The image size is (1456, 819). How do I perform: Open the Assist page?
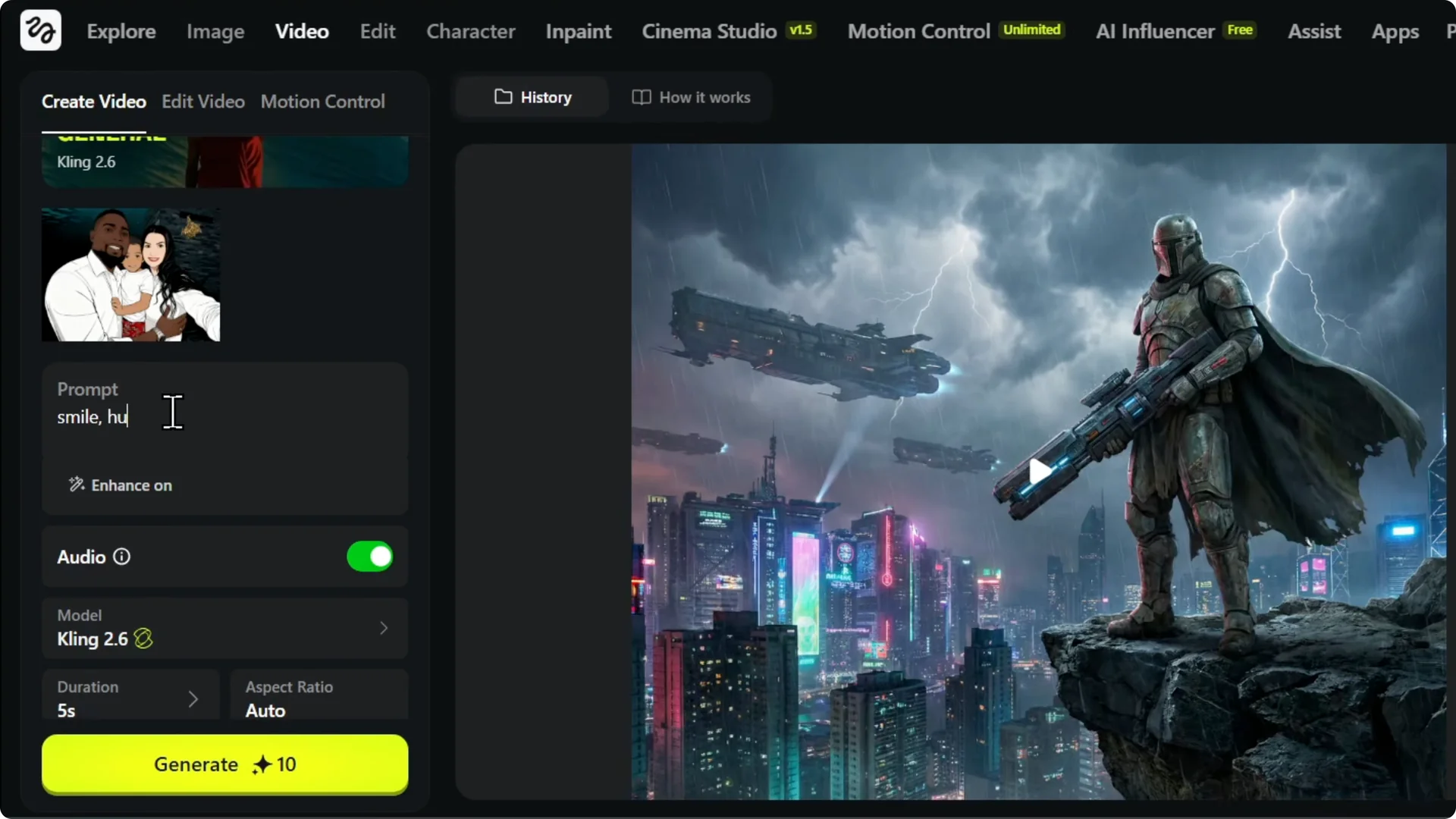click(x=1314, y=31)
